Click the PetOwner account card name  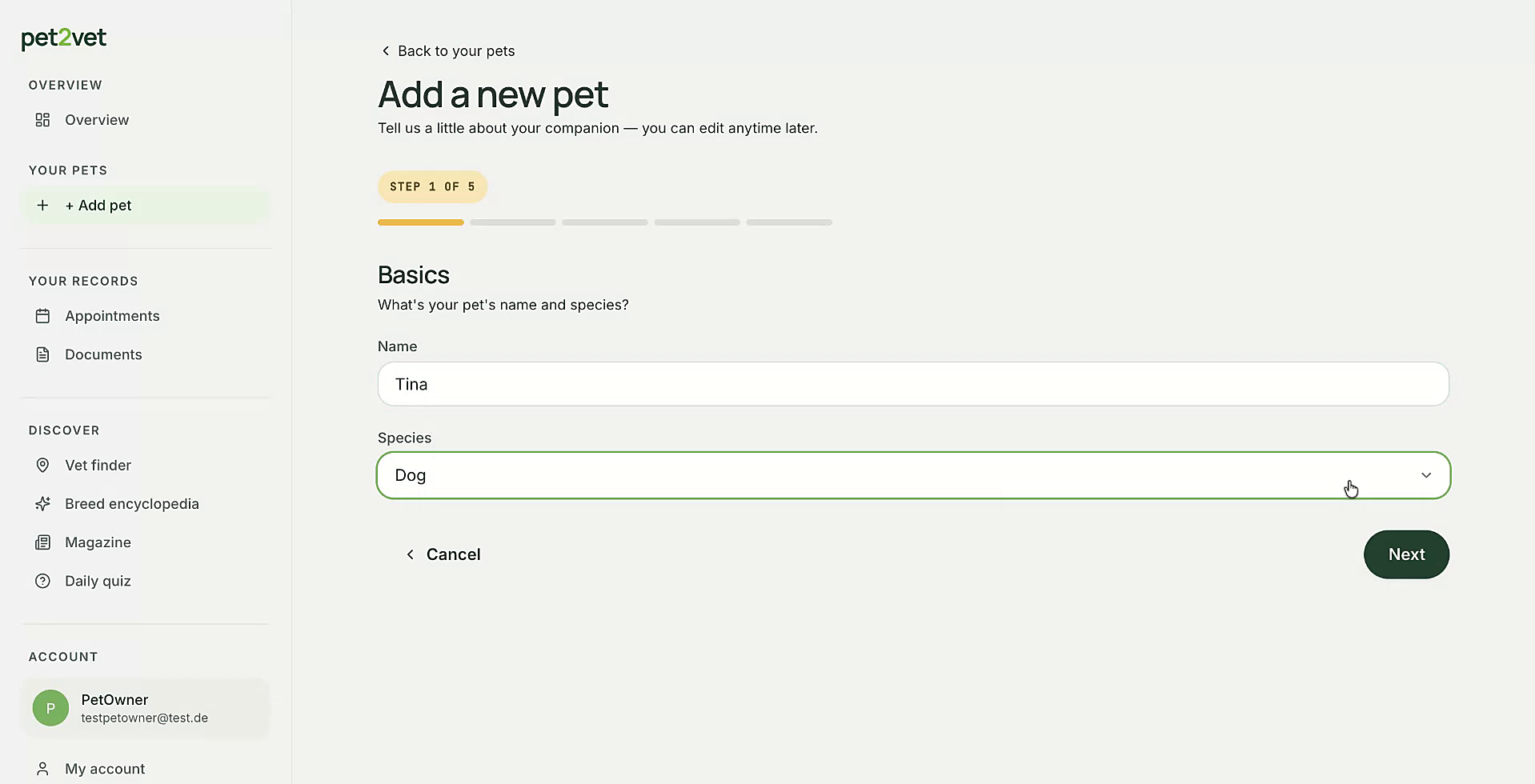[114, 700]
